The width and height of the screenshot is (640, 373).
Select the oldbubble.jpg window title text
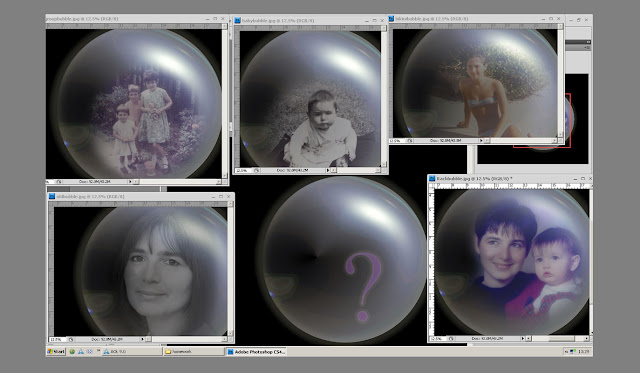(90, 196)
